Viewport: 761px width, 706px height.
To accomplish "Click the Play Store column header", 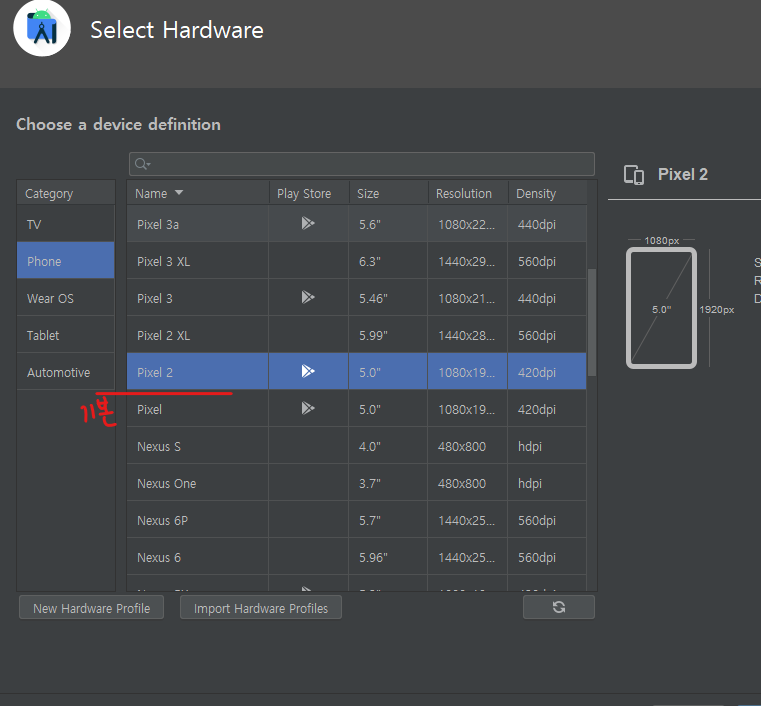I will pos(309,193).
